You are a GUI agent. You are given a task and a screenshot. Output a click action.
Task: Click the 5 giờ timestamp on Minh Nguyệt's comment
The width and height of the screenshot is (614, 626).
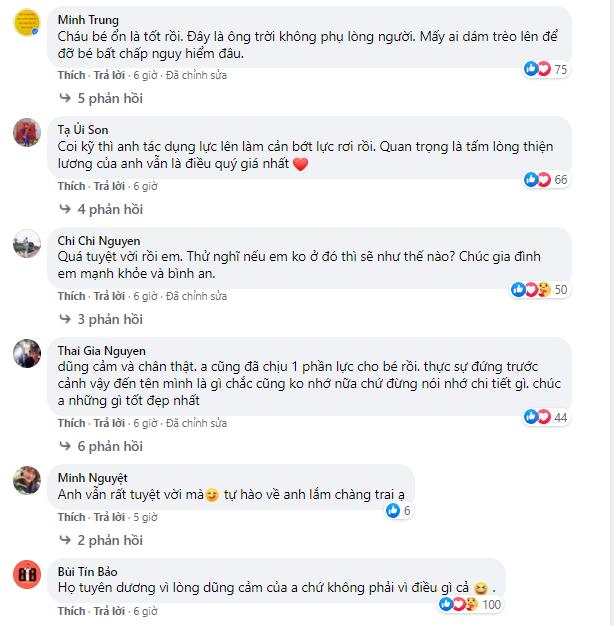point(145,517)
